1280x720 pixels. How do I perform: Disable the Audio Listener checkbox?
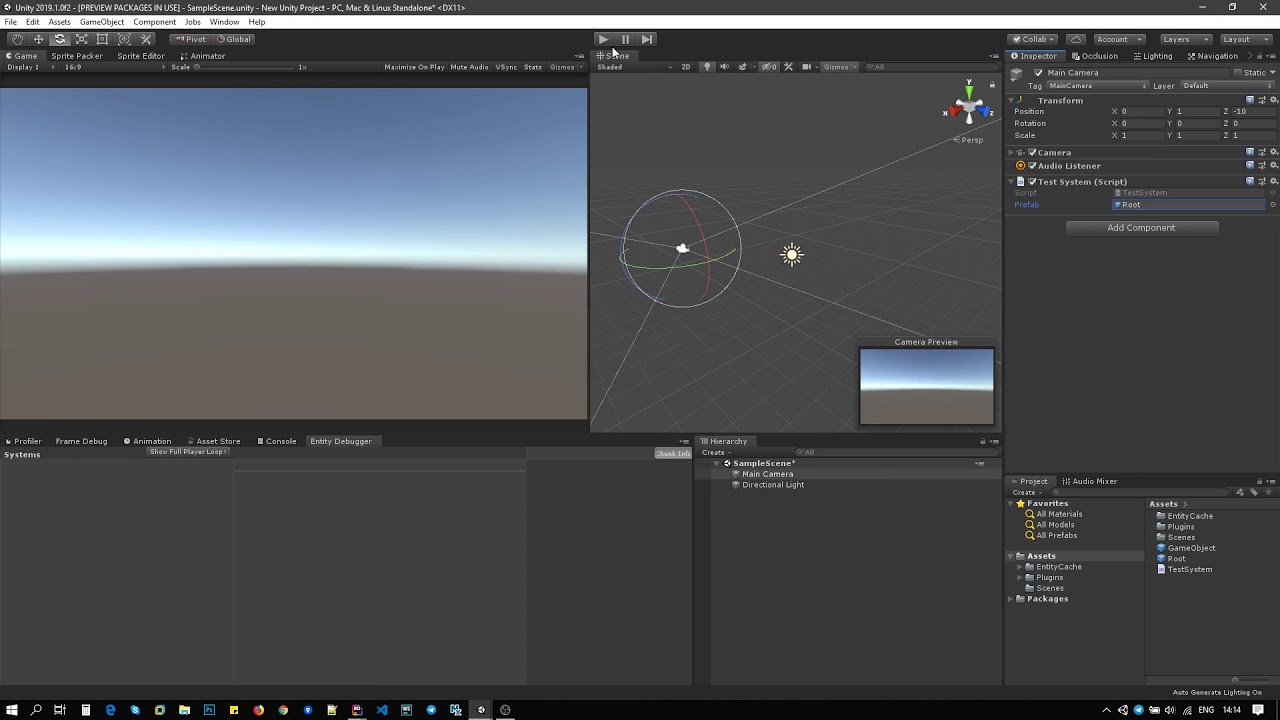click(1032, 165)
